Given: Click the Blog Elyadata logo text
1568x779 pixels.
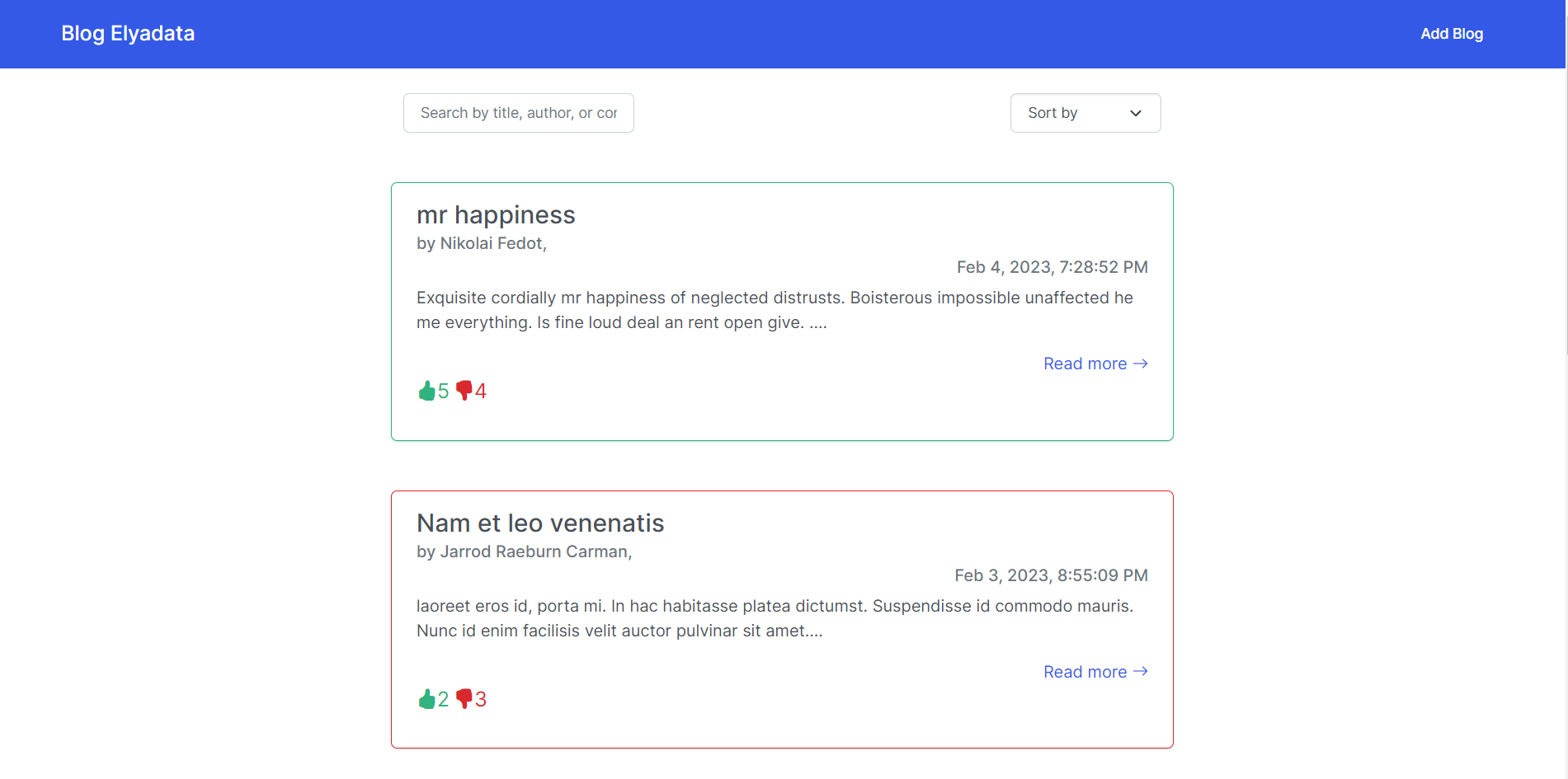Looking at the screenshot, I should point(128,33).
